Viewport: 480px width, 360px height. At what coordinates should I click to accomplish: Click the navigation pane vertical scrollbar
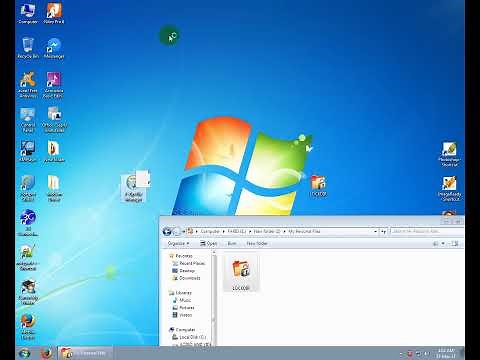click(214, 298)
